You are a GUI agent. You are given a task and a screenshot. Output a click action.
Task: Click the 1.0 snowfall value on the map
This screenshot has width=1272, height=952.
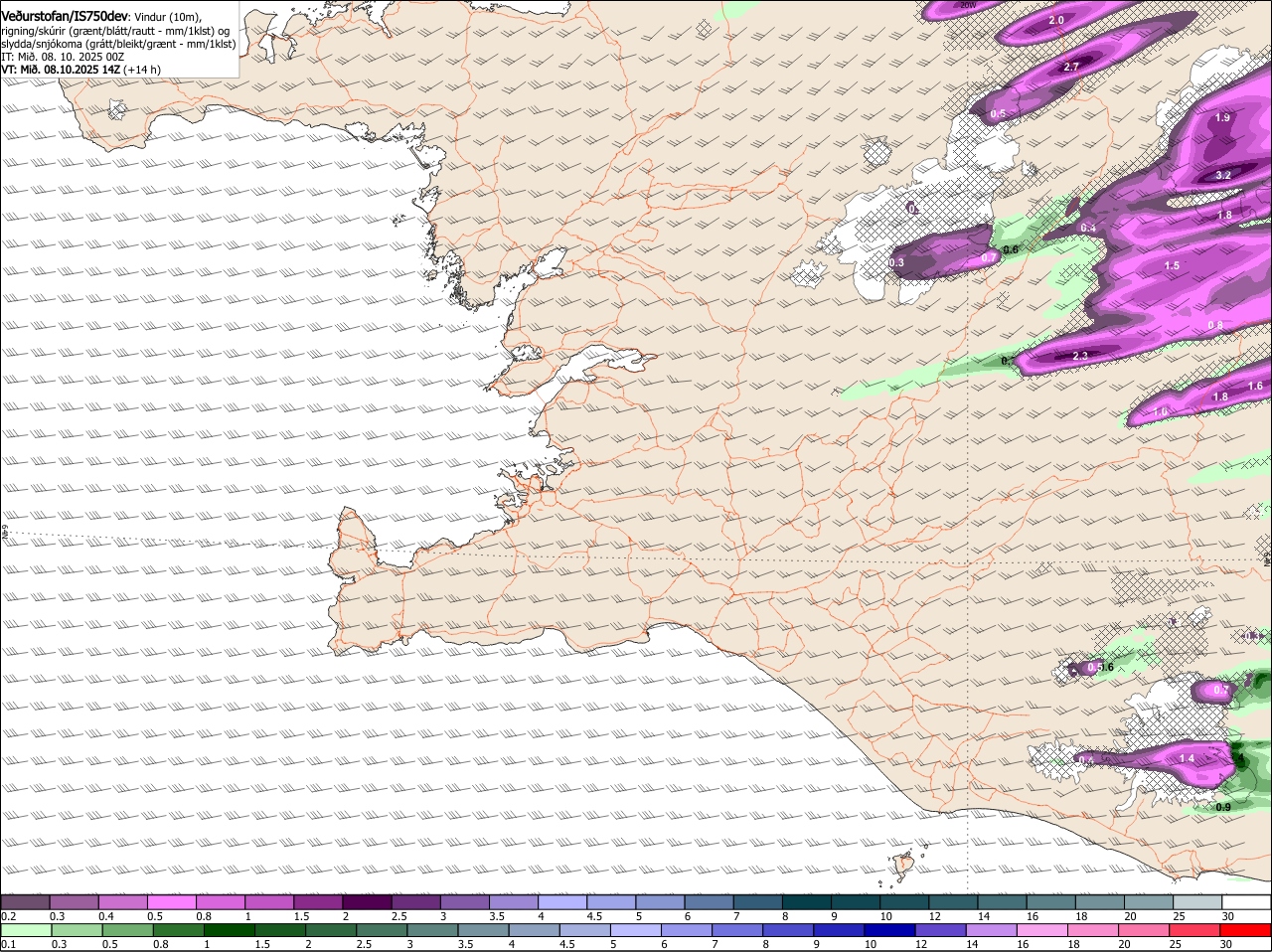(x=1160, y=411)
